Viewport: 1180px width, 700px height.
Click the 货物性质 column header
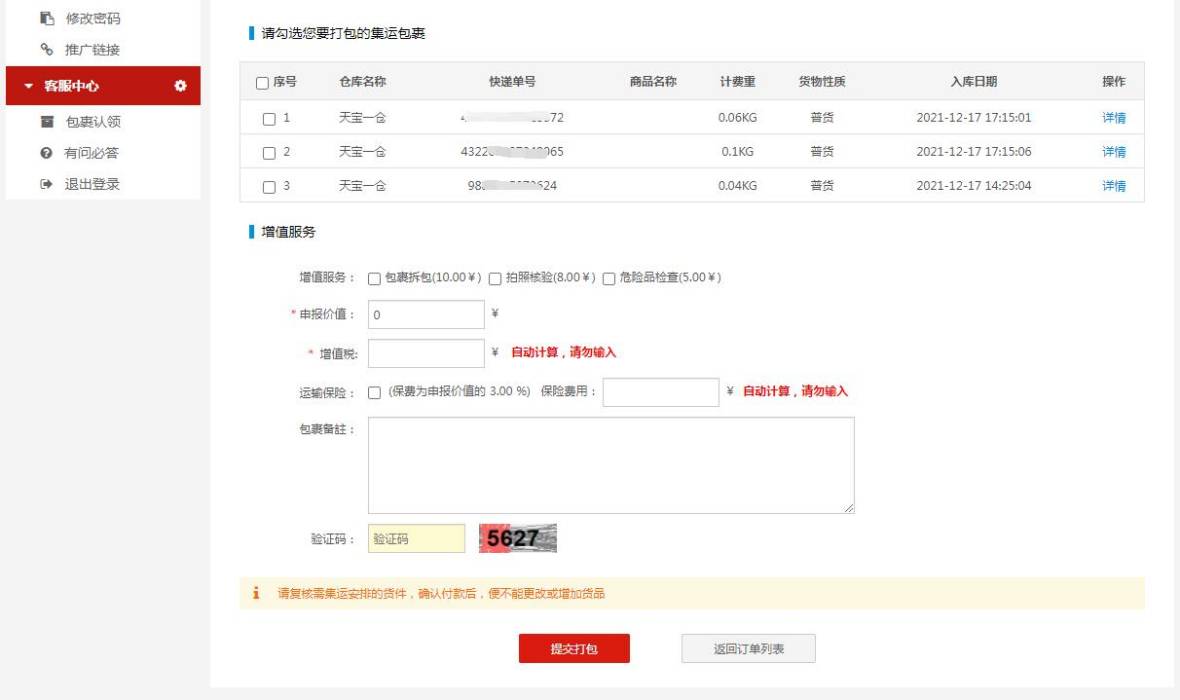[822, 81]
